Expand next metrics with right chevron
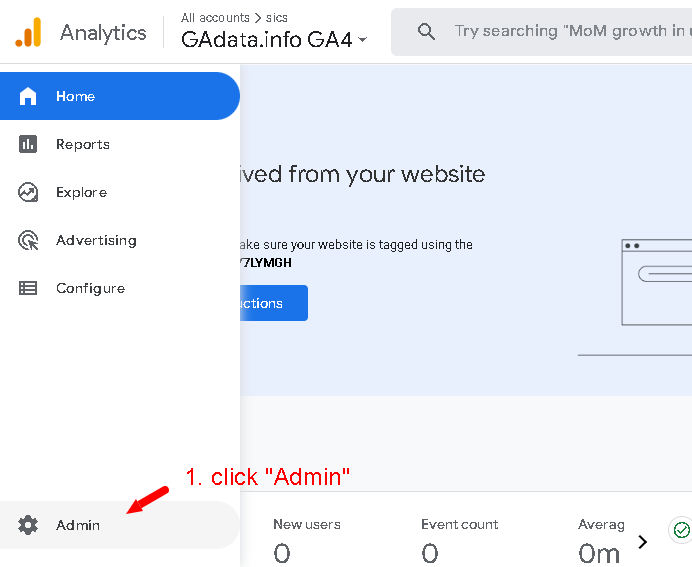Viewport: 692px width, 567px height. (643, 542)
